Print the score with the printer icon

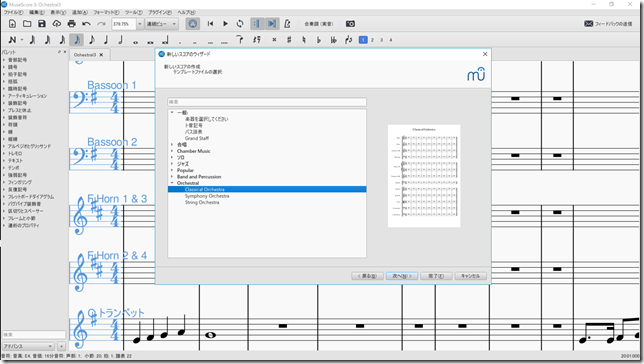click(x=71, y=24)
